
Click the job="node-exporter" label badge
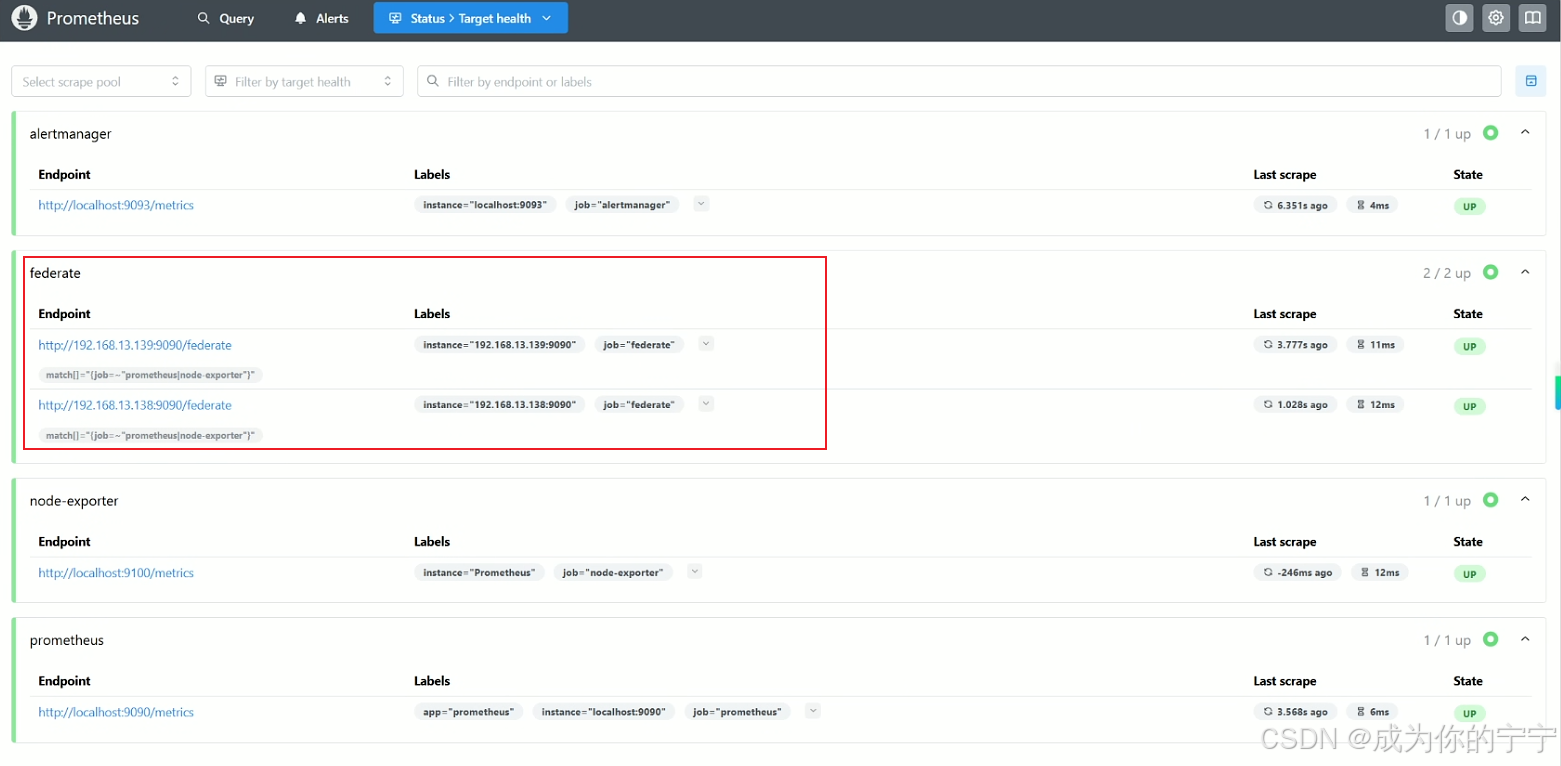click(613, 573)
